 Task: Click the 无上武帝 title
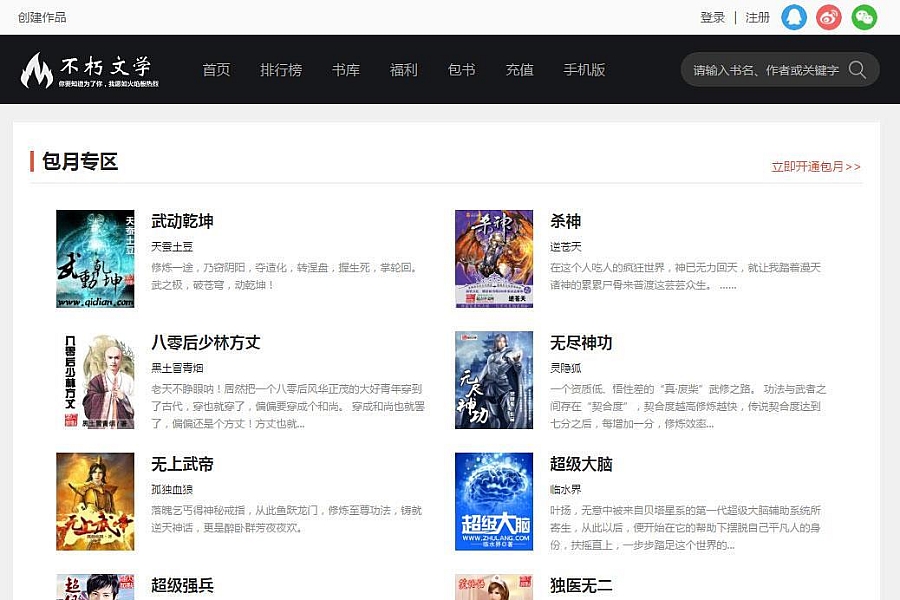pos(183,464)
